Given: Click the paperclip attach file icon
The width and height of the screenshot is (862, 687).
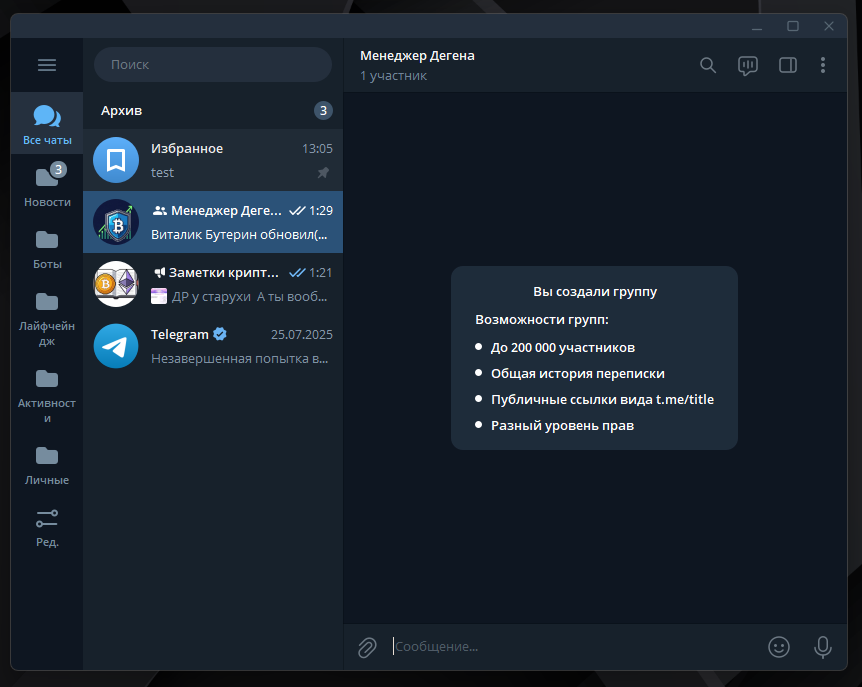Looking at the screenshot, I should [367, 647].
